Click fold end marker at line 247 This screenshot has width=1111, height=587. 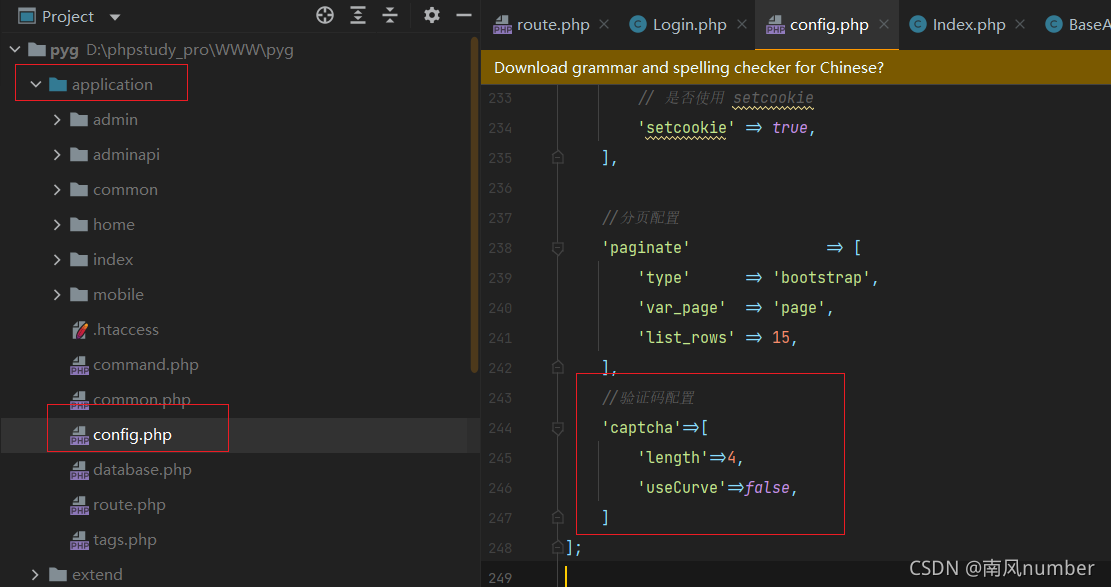(558, 518)
